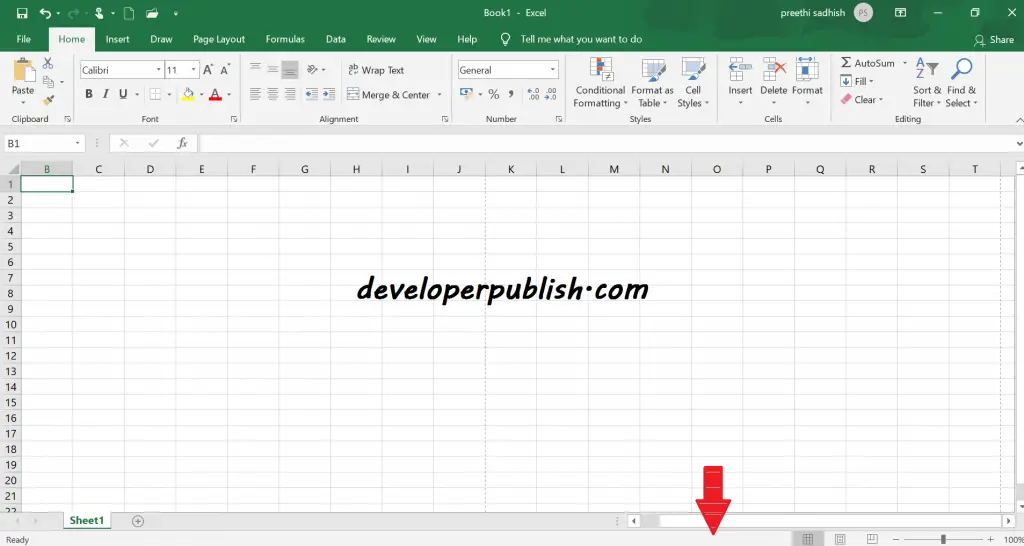
Task: Center text horizontally
Action: tap(273, 94)
